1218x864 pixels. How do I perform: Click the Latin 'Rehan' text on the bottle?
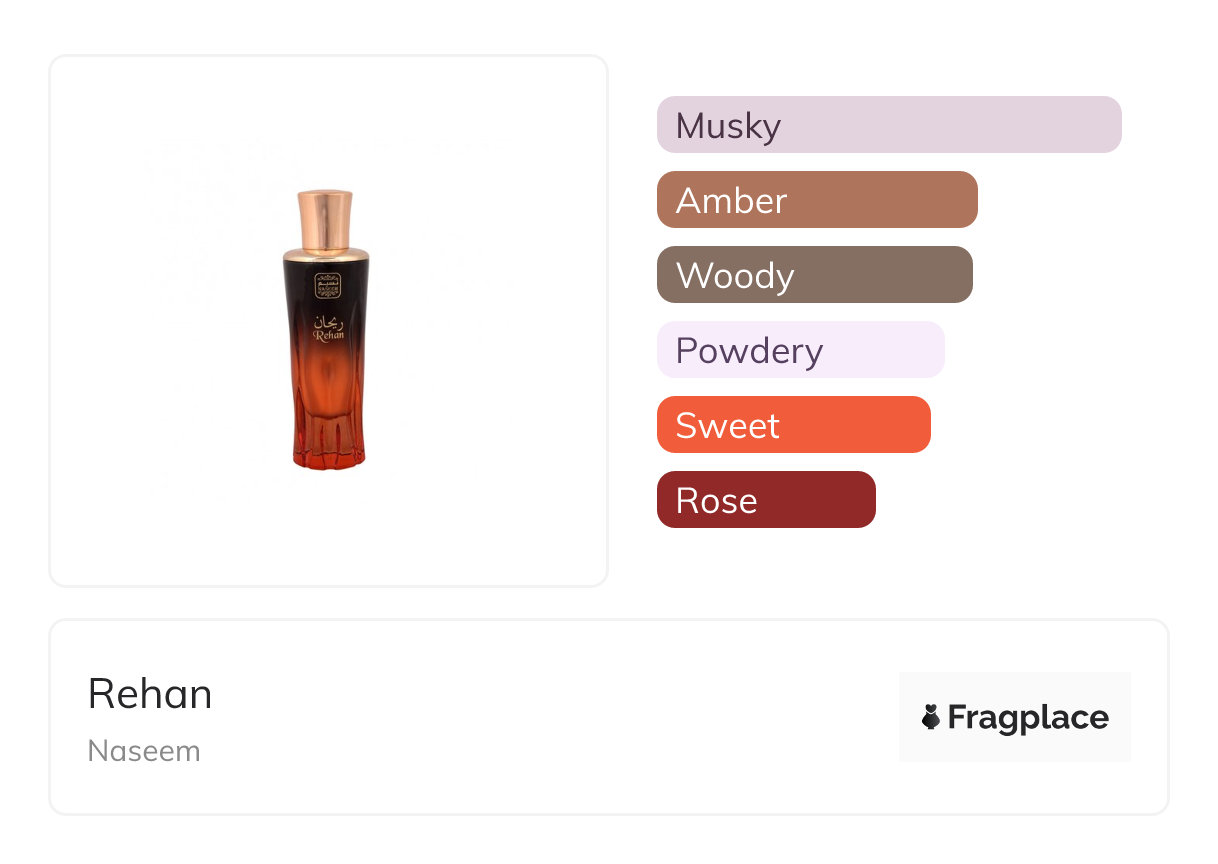[328, 336]
